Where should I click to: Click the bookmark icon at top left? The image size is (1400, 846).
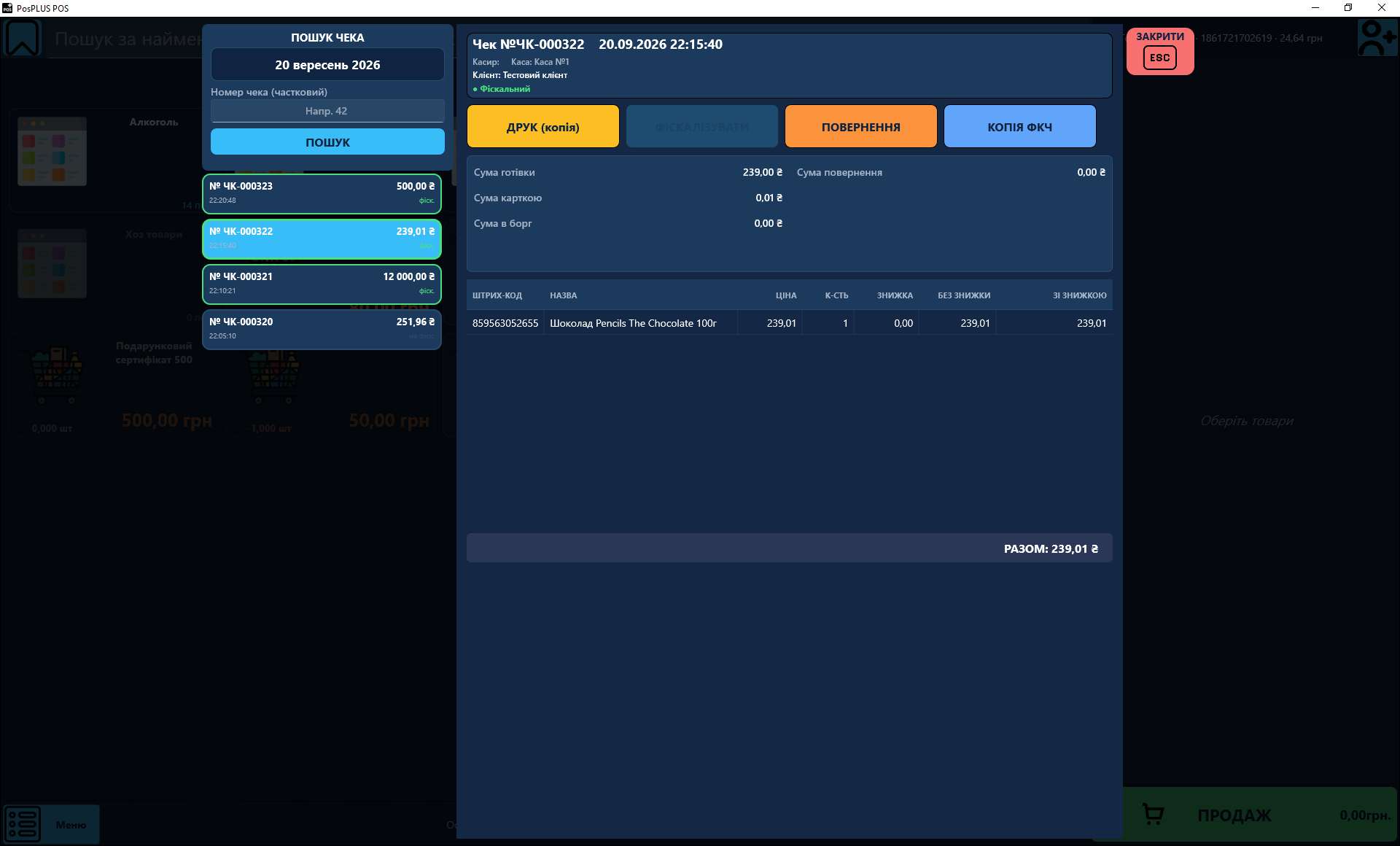point(23,38)
